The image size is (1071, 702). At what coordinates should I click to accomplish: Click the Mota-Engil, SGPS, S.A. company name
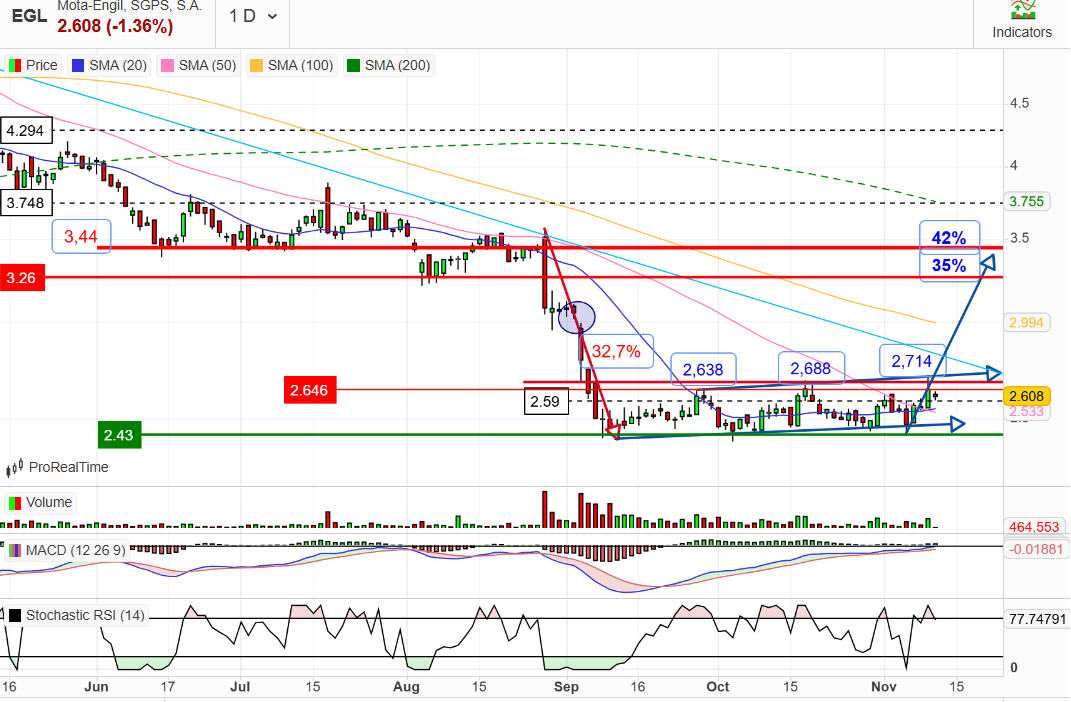[x=129, y=6]
